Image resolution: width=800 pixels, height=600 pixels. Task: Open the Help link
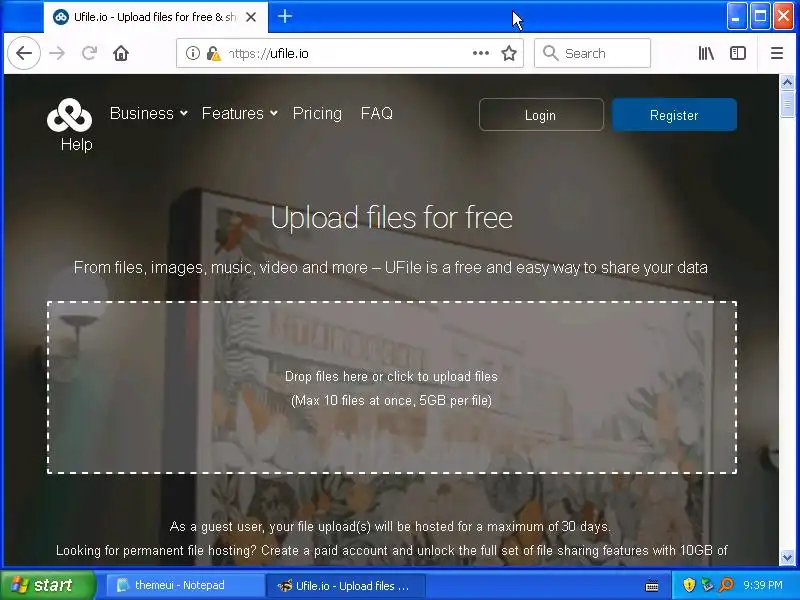[x=77, y=144]
